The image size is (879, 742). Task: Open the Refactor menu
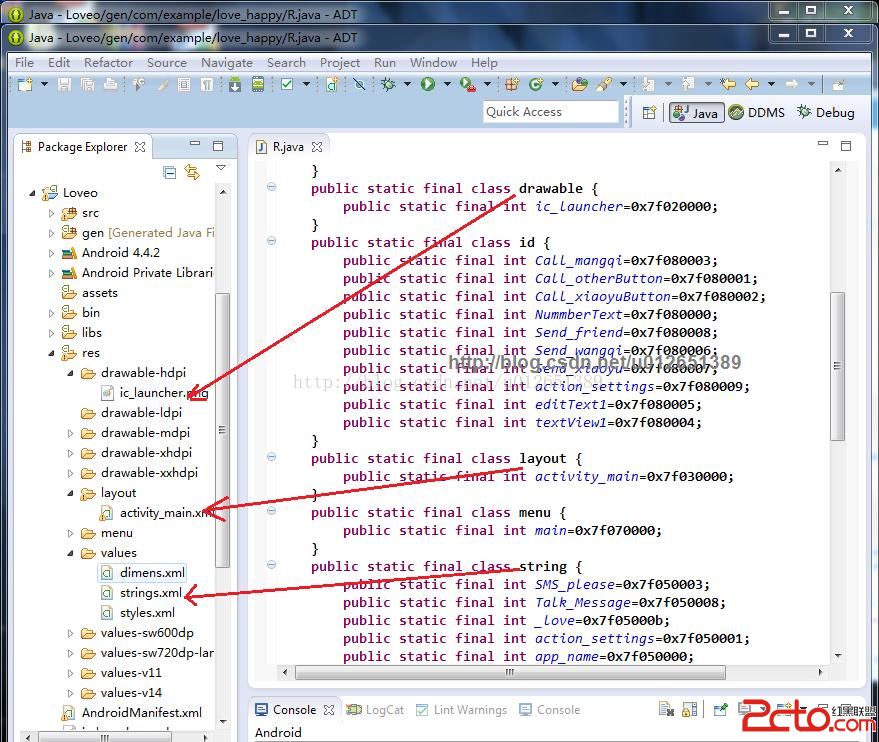tap(108, 62)
